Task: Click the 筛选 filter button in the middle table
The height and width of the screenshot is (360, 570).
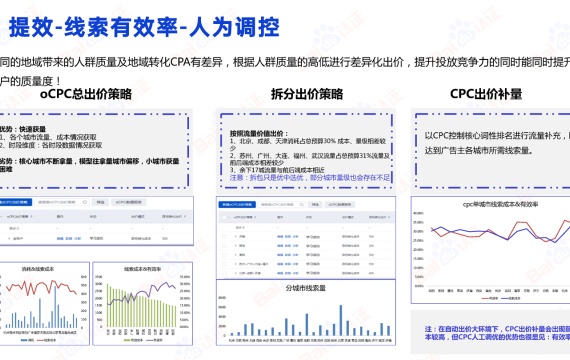Action: [315, 205]
